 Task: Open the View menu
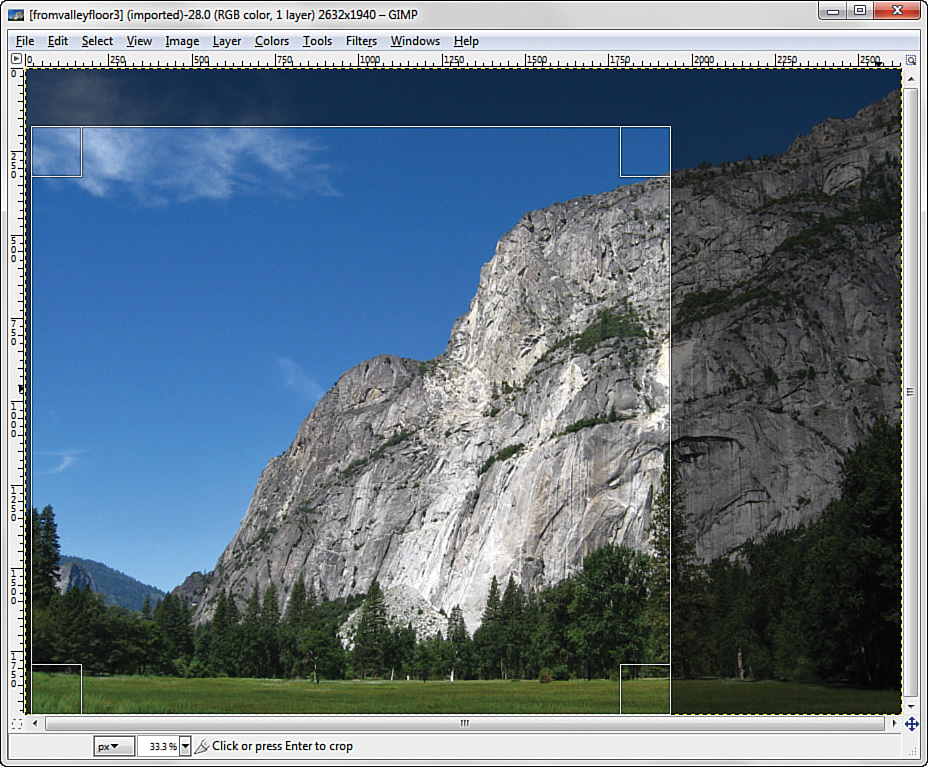click(x=139, y=41)
